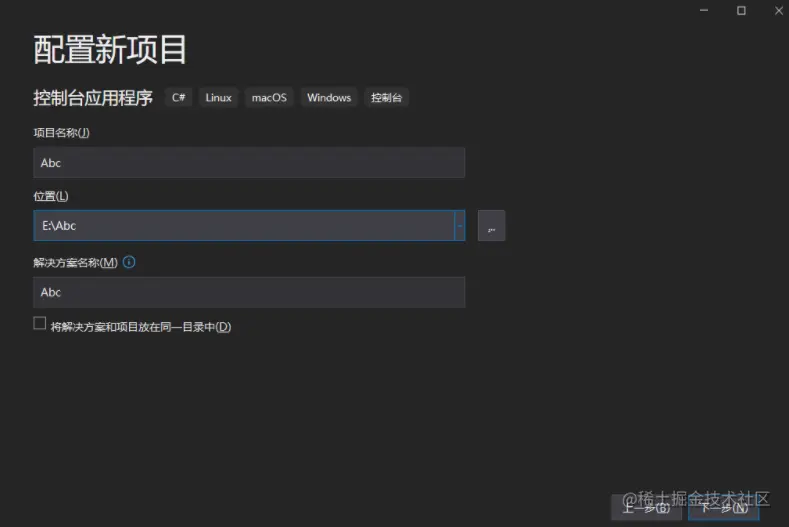Viewport: 789px width, 527px height.
Task: Go back with 上一步(B) button
Action: (x=646, y=507)
